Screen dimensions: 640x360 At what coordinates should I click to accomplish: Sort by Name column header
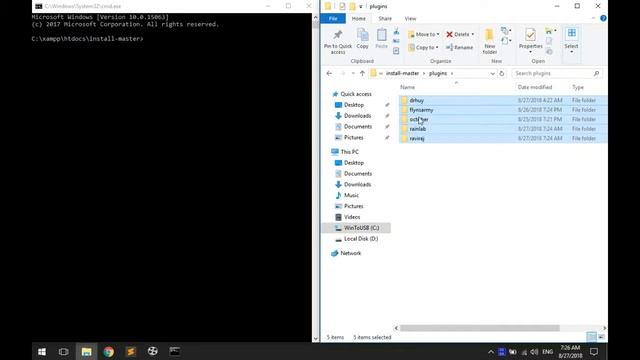(x=407, y=87)
